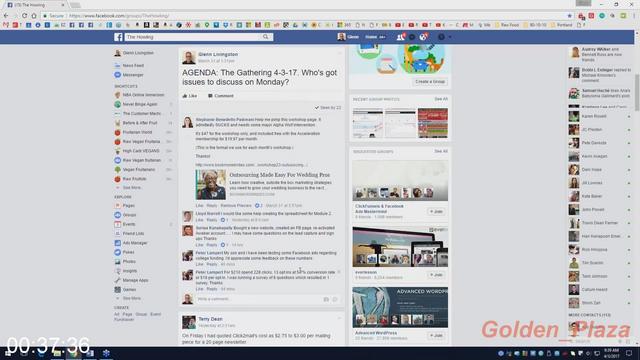This screenshot has width=640, height=360.
Task: Open options chevron on AGENDA post
Action: [339, 53]
